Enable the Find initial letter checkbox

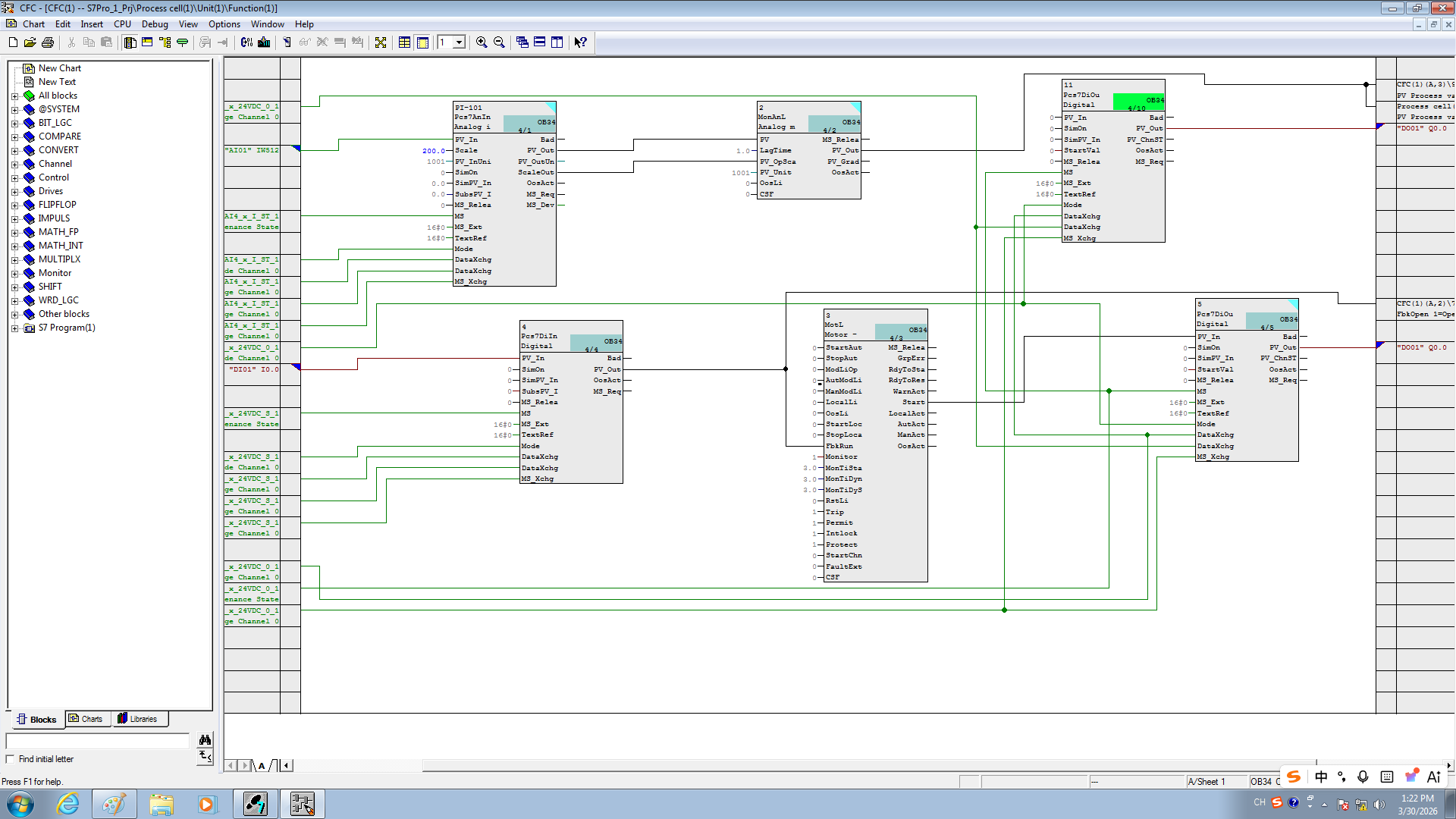(x=11, y=759)
